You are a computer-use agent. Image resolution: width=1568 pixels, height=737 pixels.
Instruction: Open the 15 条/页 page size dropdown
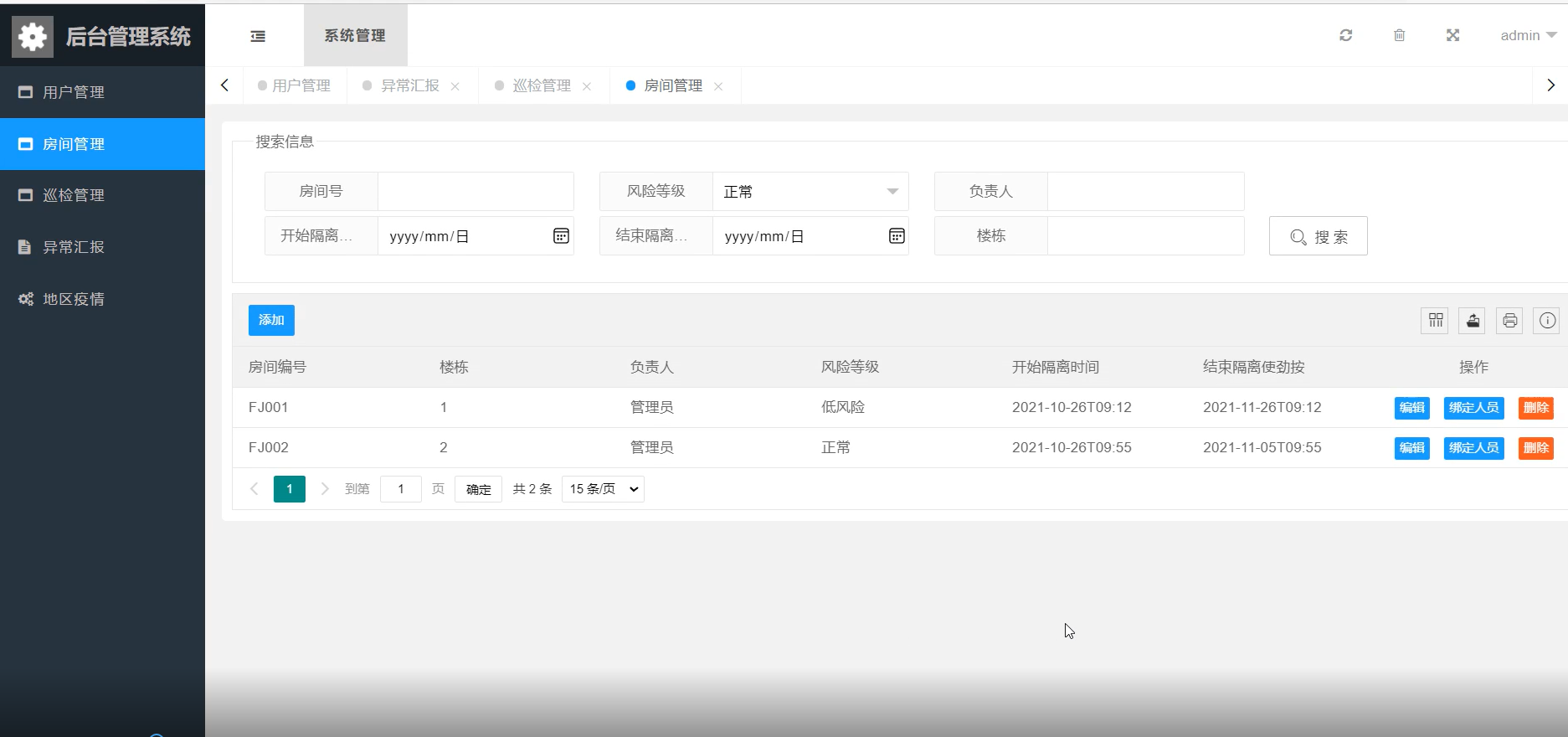603,489
